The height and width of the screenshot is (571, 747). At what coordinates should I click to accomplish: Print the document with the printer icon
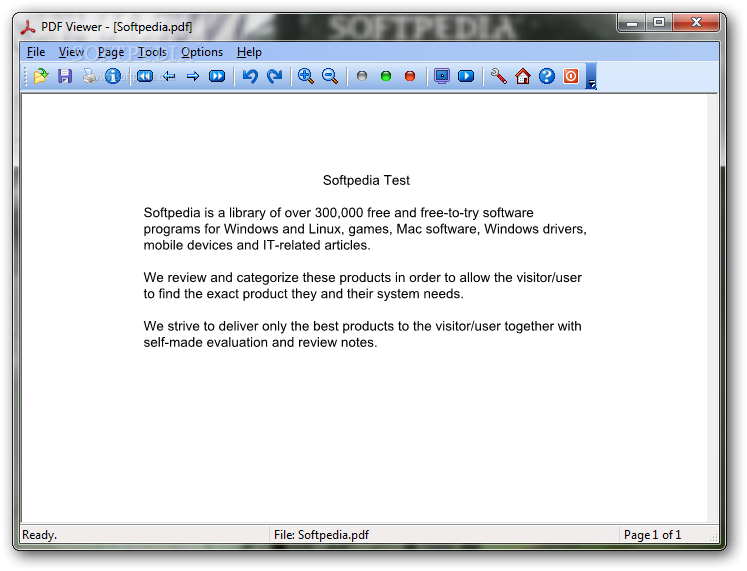tap(89, 76)
